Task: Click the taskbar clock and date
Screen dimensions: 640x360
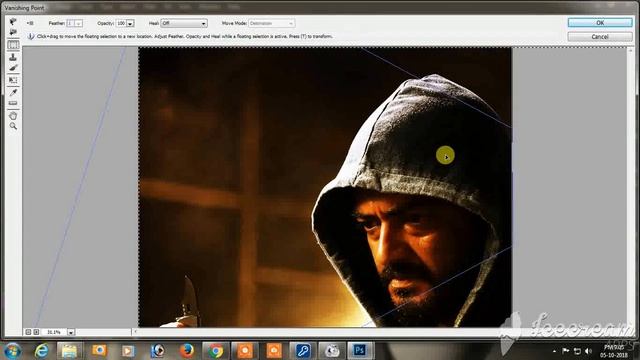Action: [614, 351]
